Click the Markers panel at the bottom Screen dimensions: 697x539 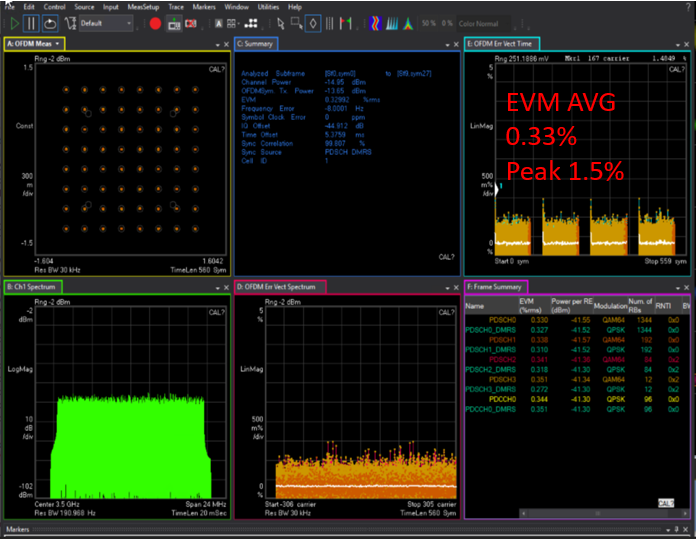(x=18, y=529)
